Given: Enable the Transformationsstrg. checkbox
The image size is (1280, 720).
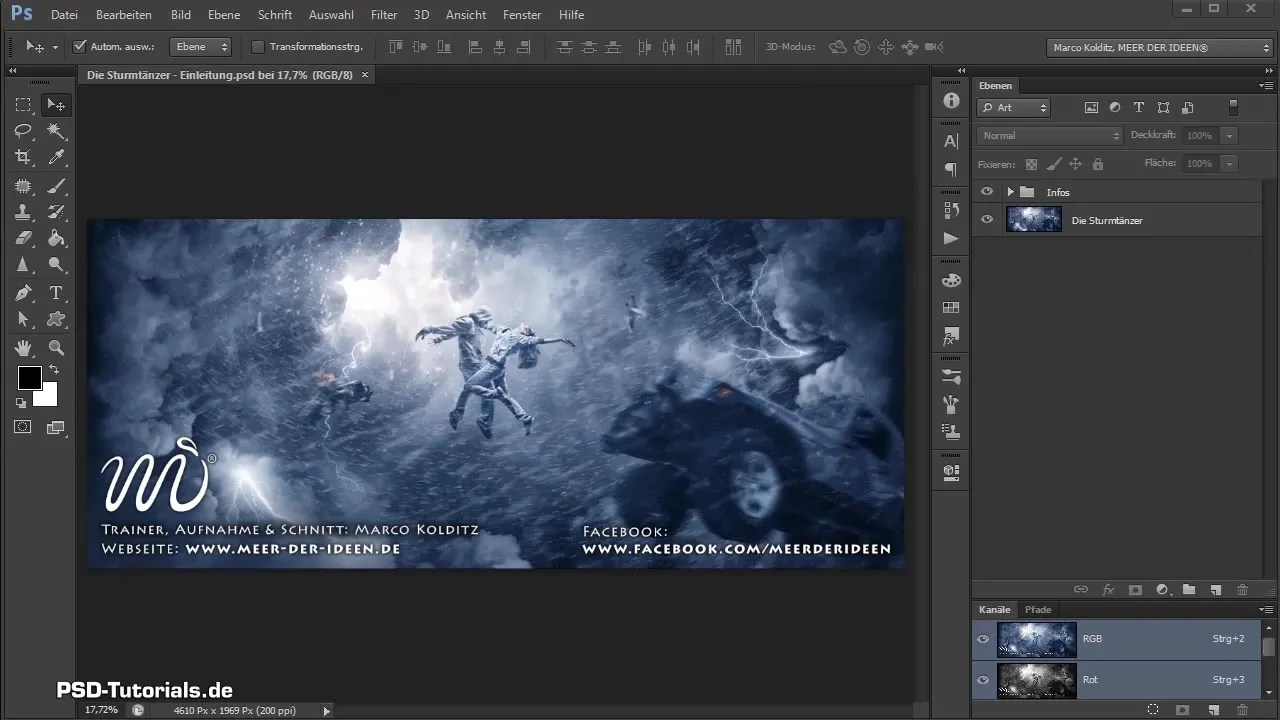Looking at the screenshot, I should click(x=258, y=47).
